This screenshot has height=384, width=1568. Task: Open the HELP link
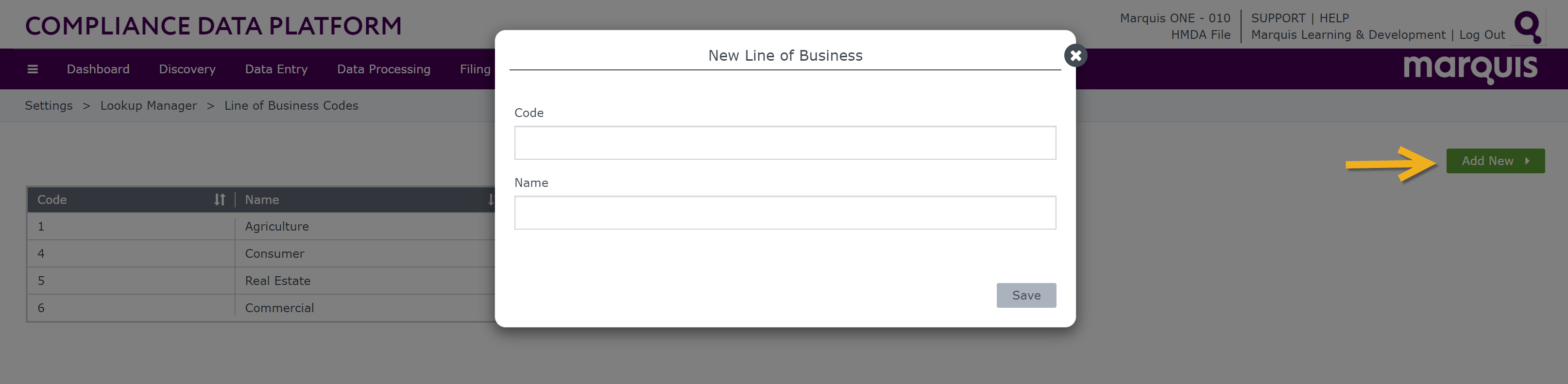pyautogui.click(x=1334, y=18)
